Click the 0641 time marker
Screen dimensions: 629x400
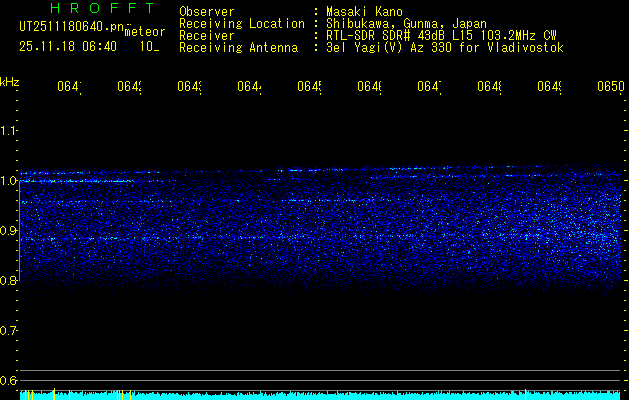[69, 86]
